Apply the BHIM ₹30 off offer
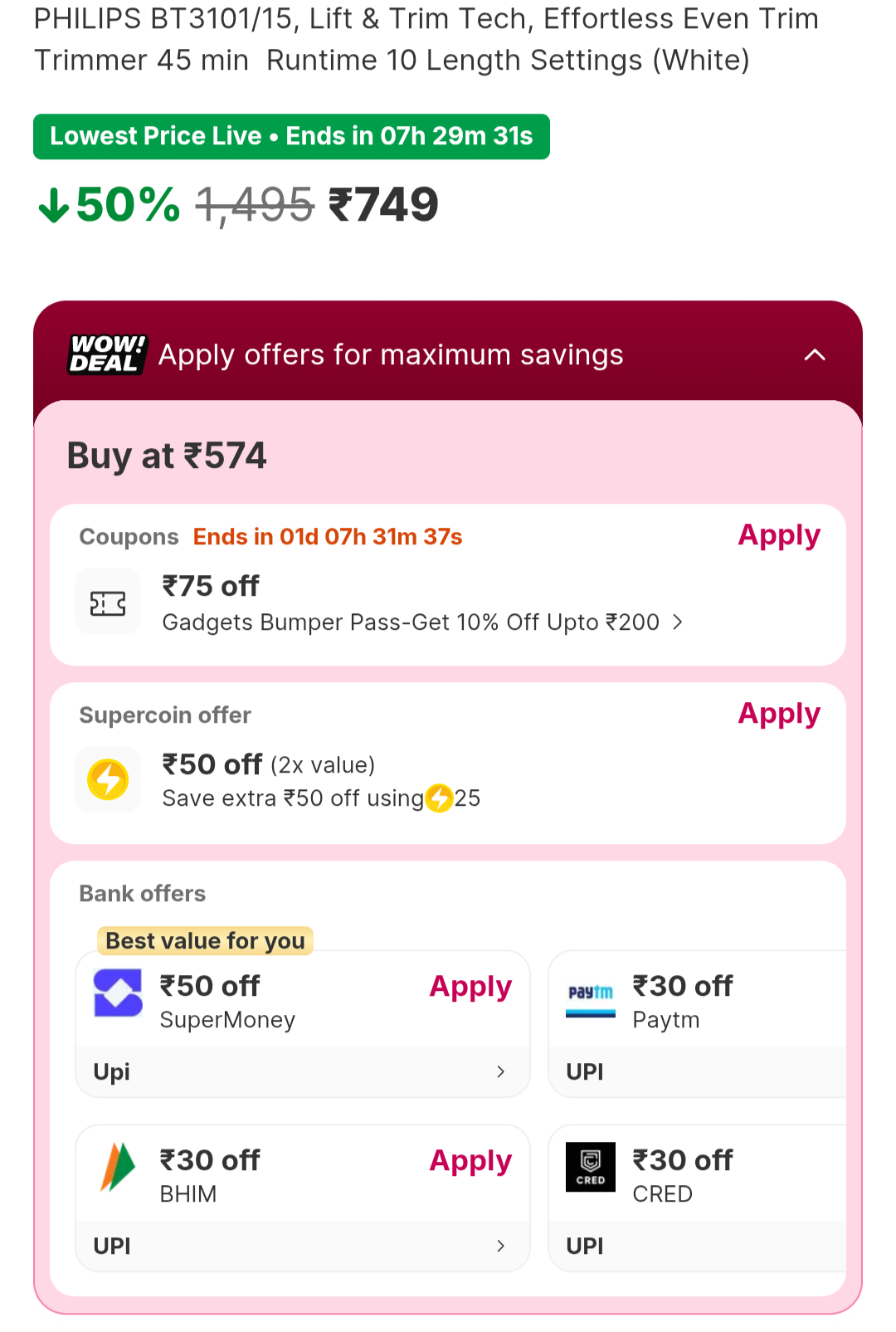The height and width of the screenshot is (1332, 896). click(470, 1161)
